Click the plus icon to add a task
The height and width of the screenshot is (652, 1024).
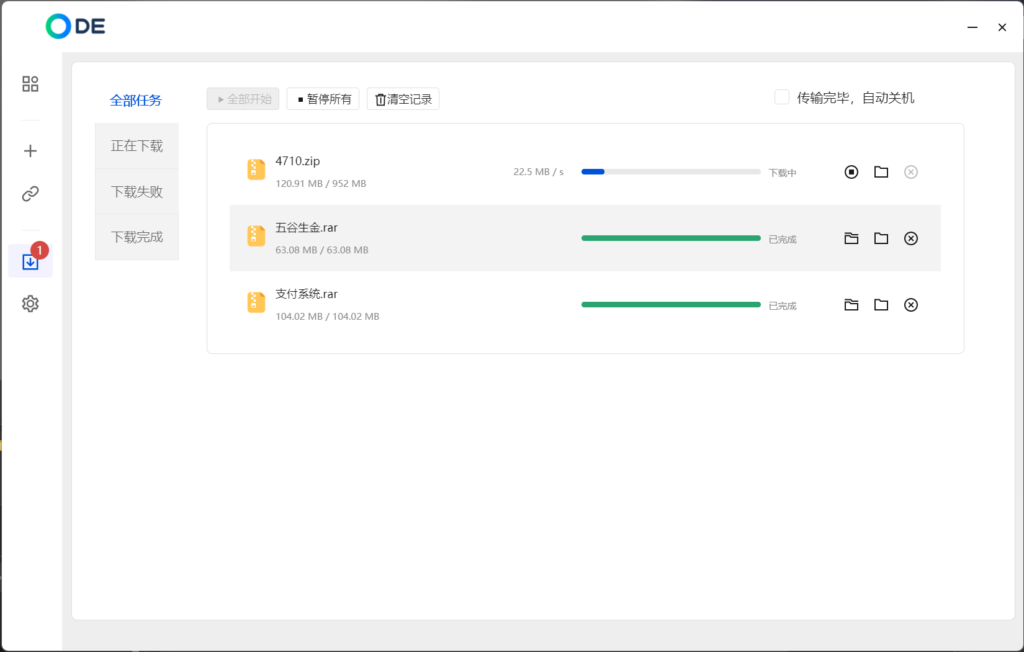(x=30, y=151)
